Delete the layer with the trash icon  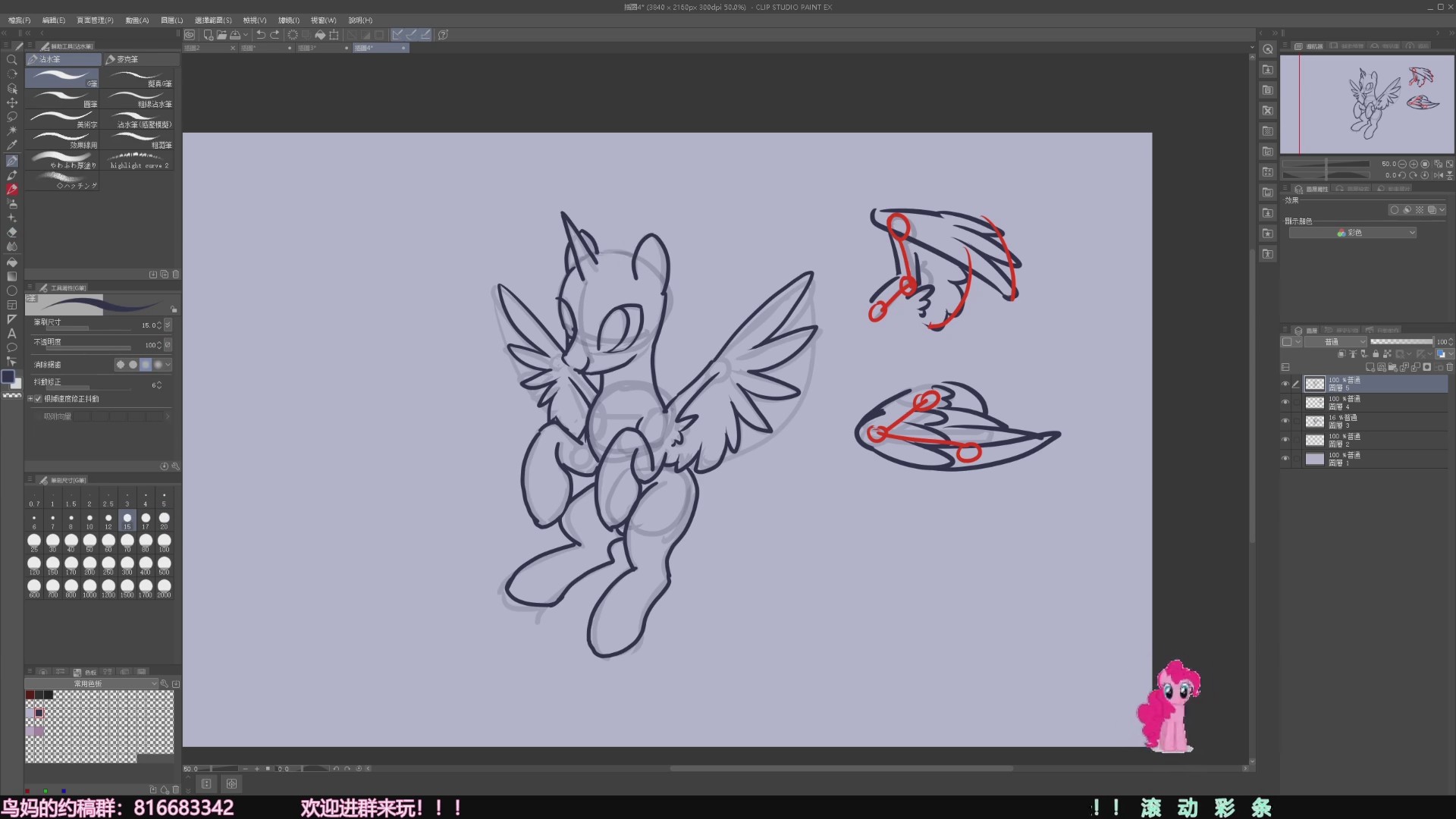click(x=1449, y=367)
